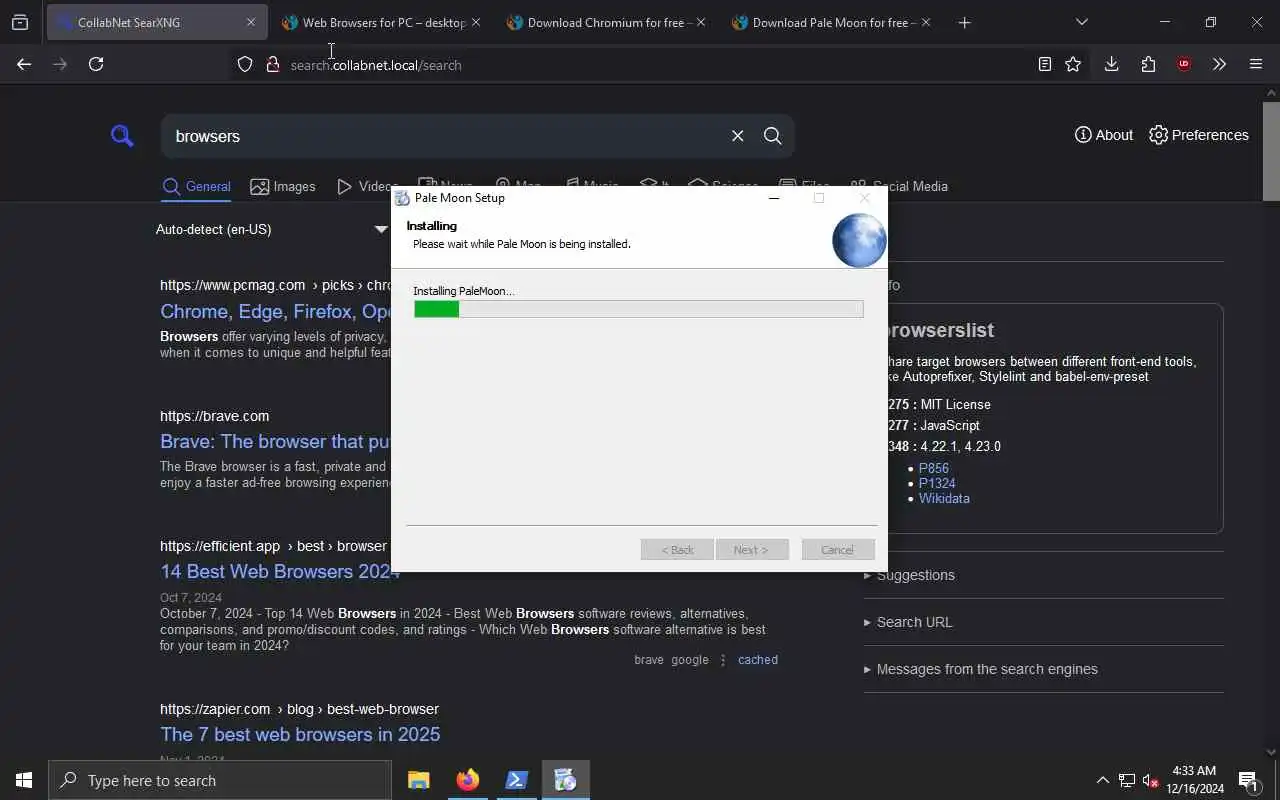Open the Firefox hamburger menu

click(1256, 64)
